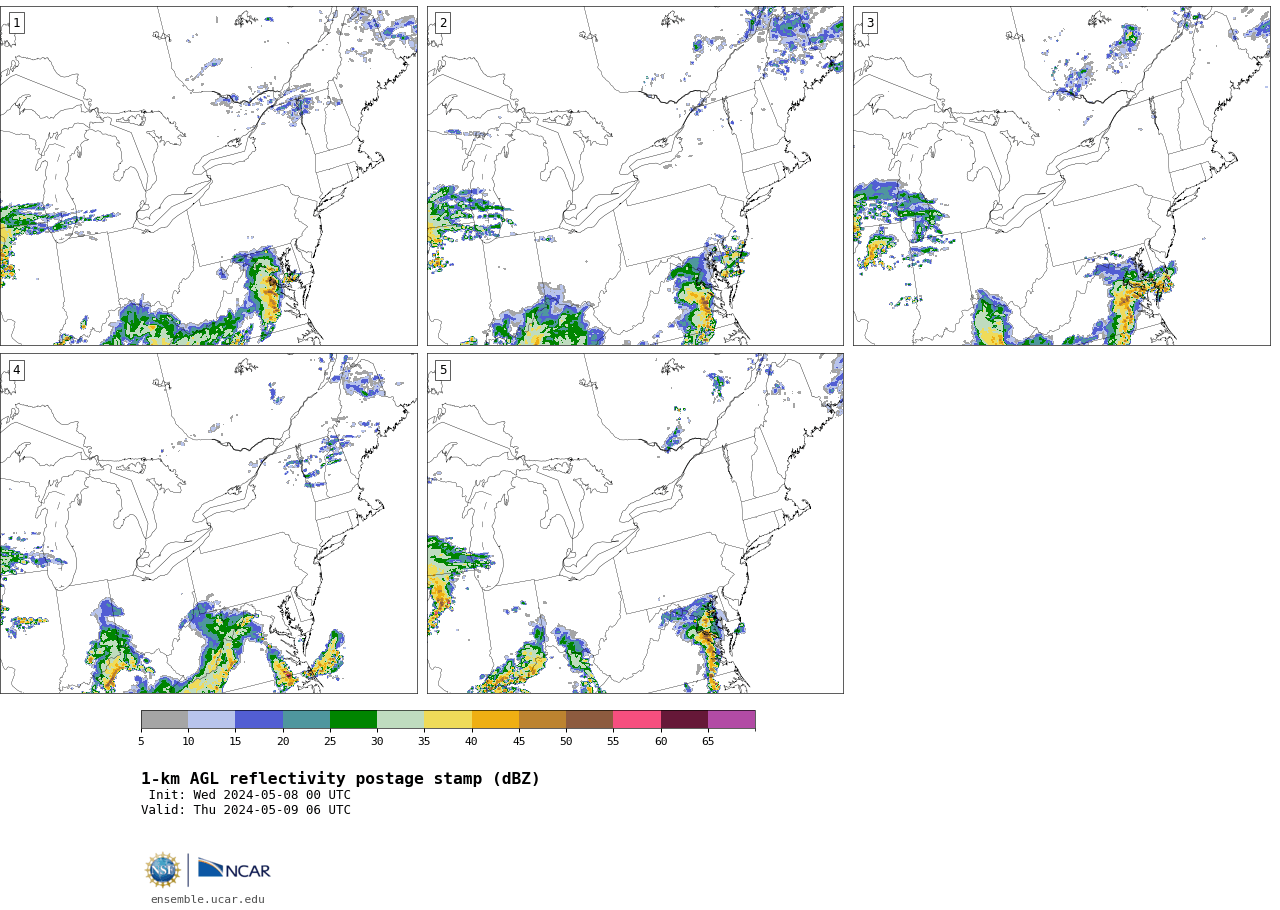Select the brown 50-55 dBZ swatch
Viewport: 1280px width, 910px height.
(x=589, y=720)
